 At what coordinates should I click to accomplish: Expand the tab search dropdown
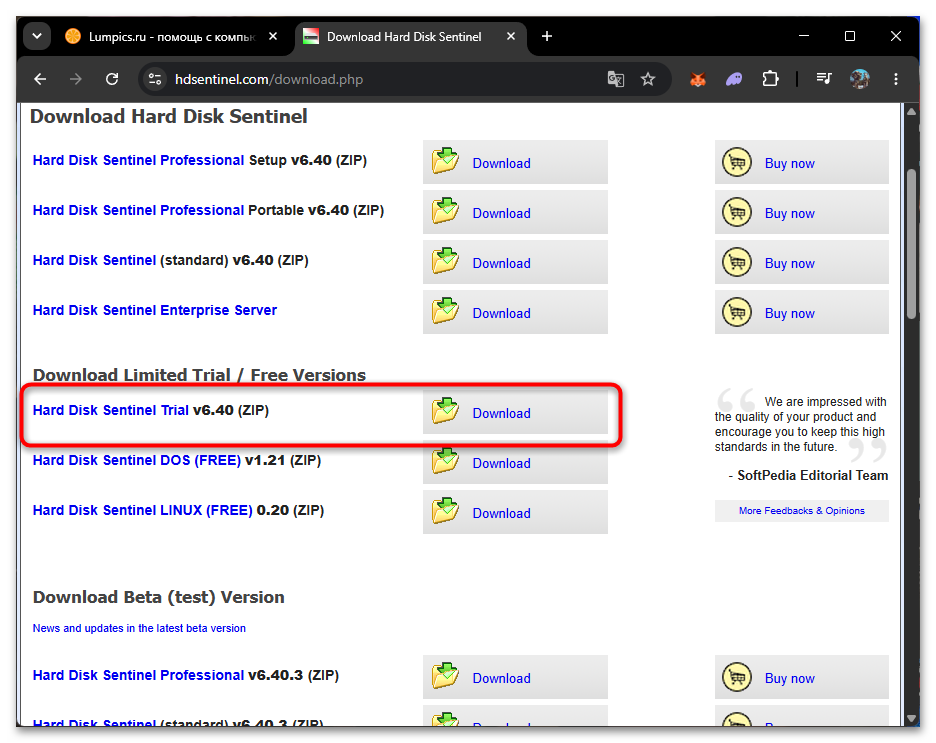pyautogui.click(x=37, y=36)
